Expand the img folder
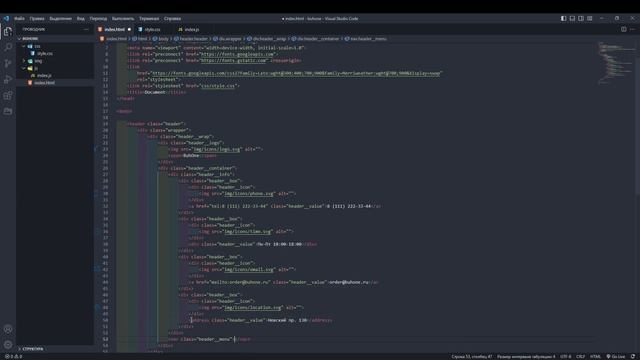The width and height of the screenshot is (640, 360). coord(24,61)
